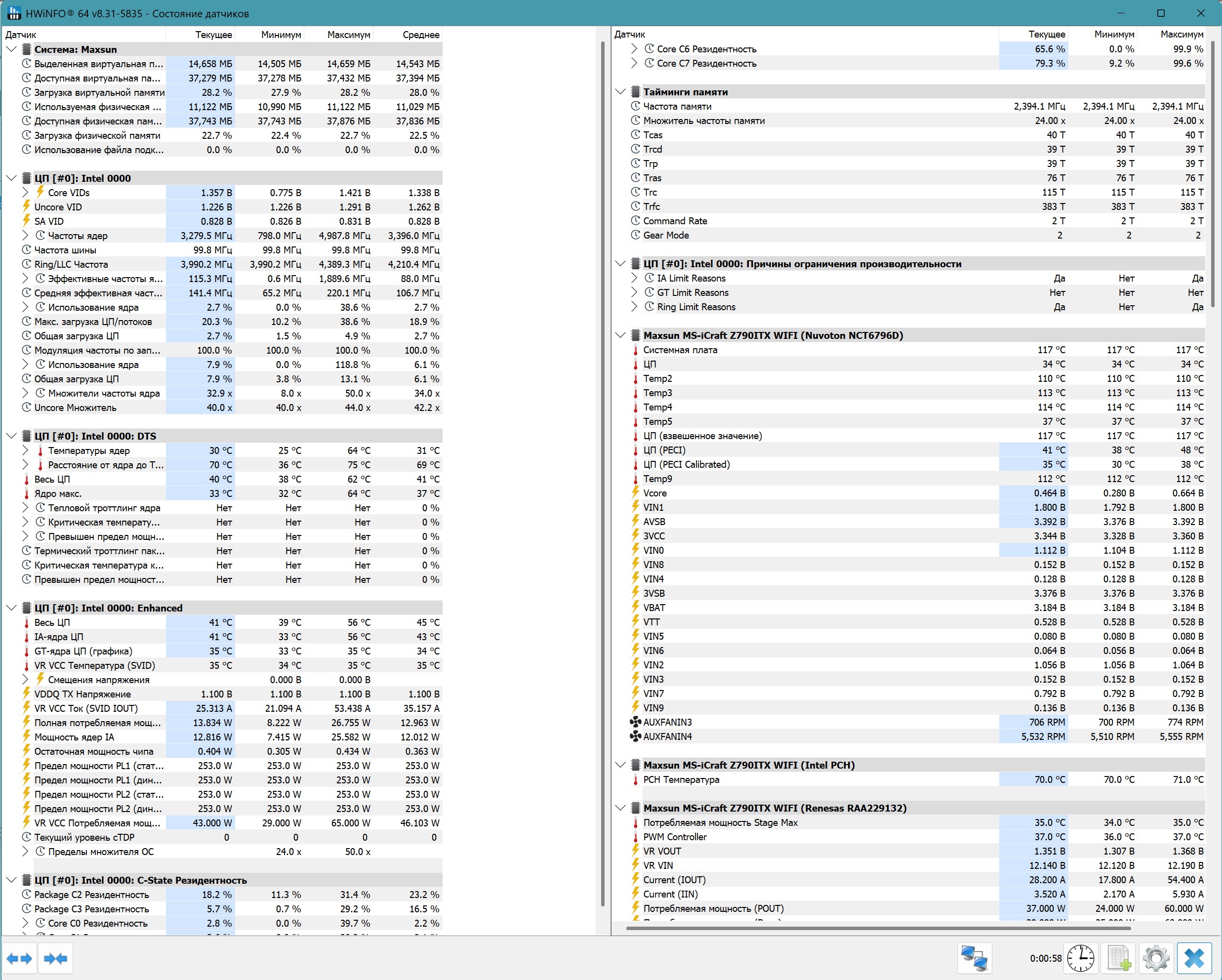Open the remote network monitoring icon
Viewport: 1222px width, 980px height.
point(975,958)
